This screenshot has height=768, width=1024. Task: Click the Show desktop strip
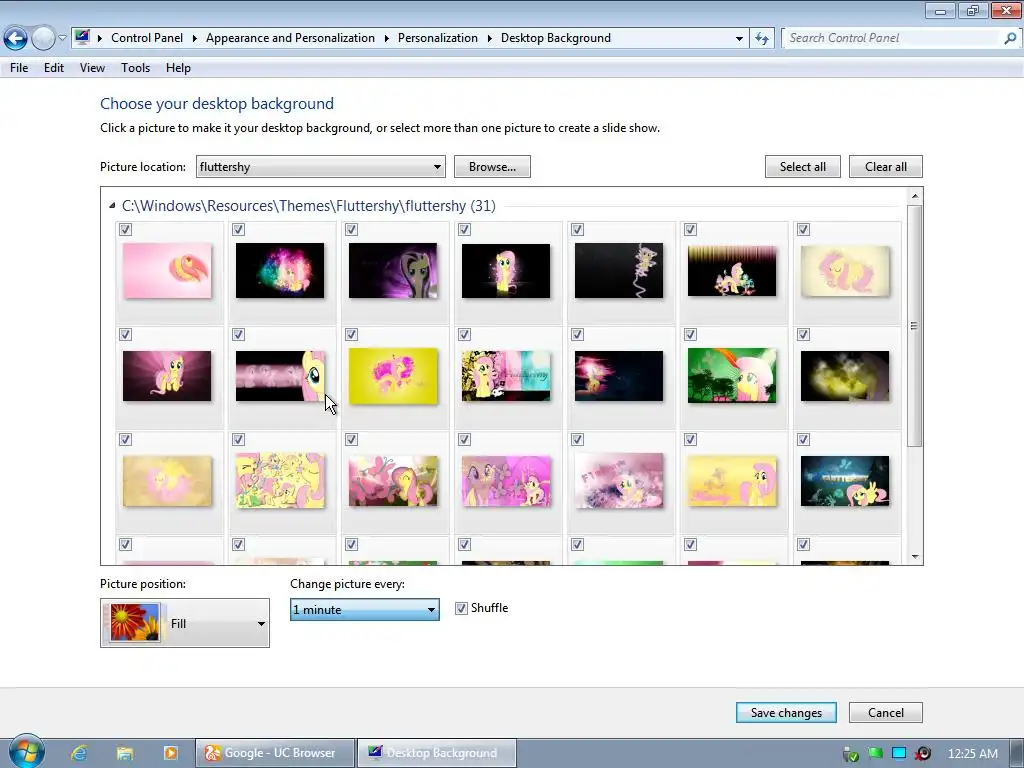[x=1017, y=753]
